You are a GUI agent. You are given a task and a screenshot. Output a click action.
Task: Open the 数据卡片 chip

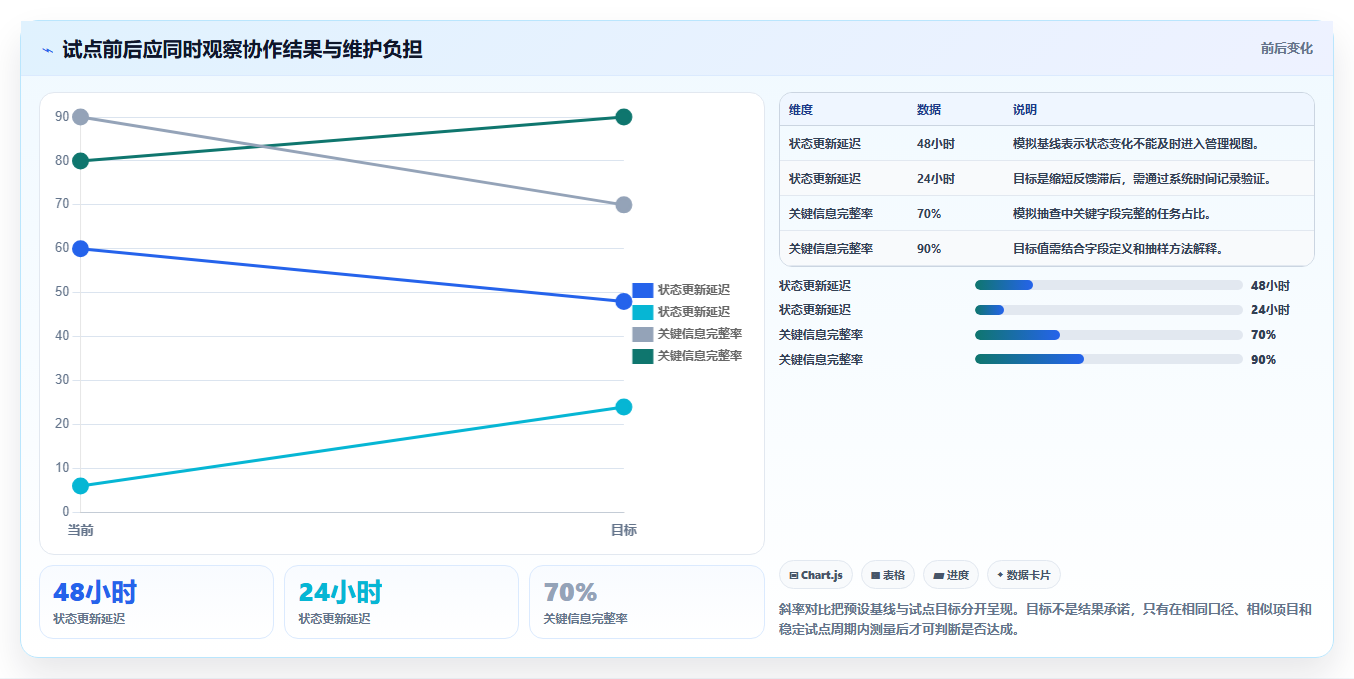click(1024, 575)
